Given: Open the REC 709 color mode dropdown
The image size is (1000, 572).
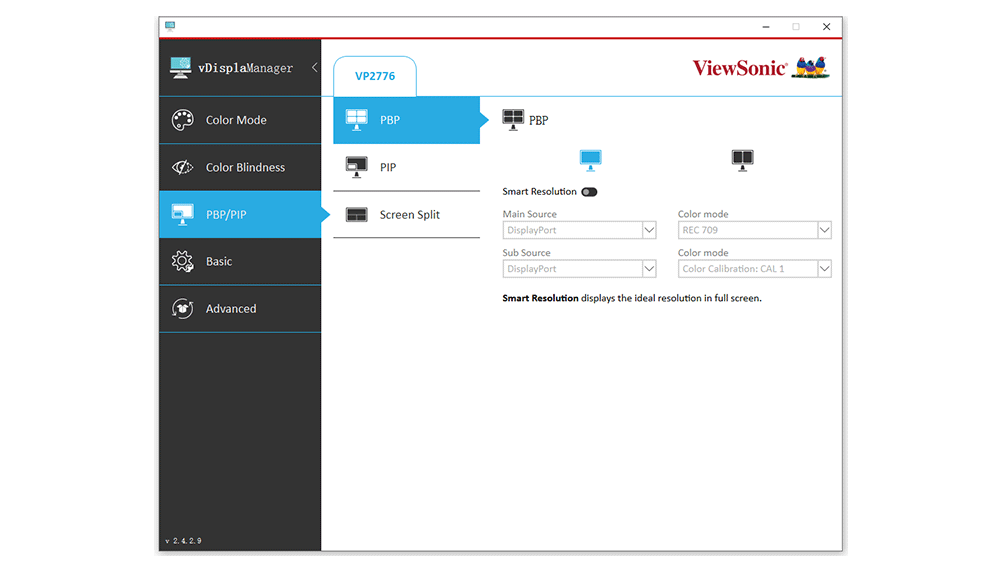Looking at the screenshot, I should click(x=754, y=230).
